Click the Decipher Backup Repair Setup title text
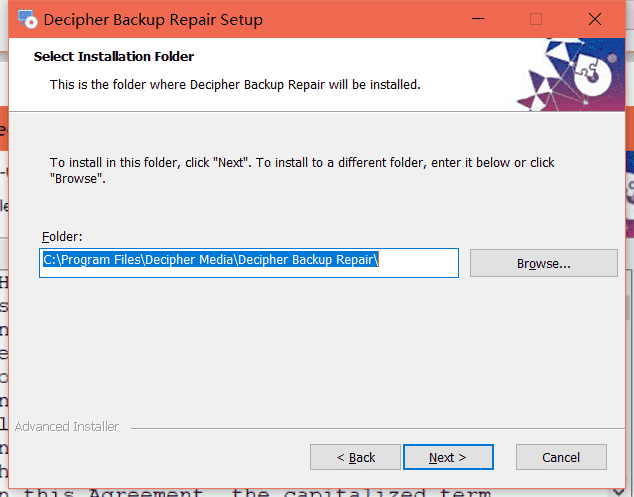This screenshot has width=634, height=497. (x=153, y=20)
